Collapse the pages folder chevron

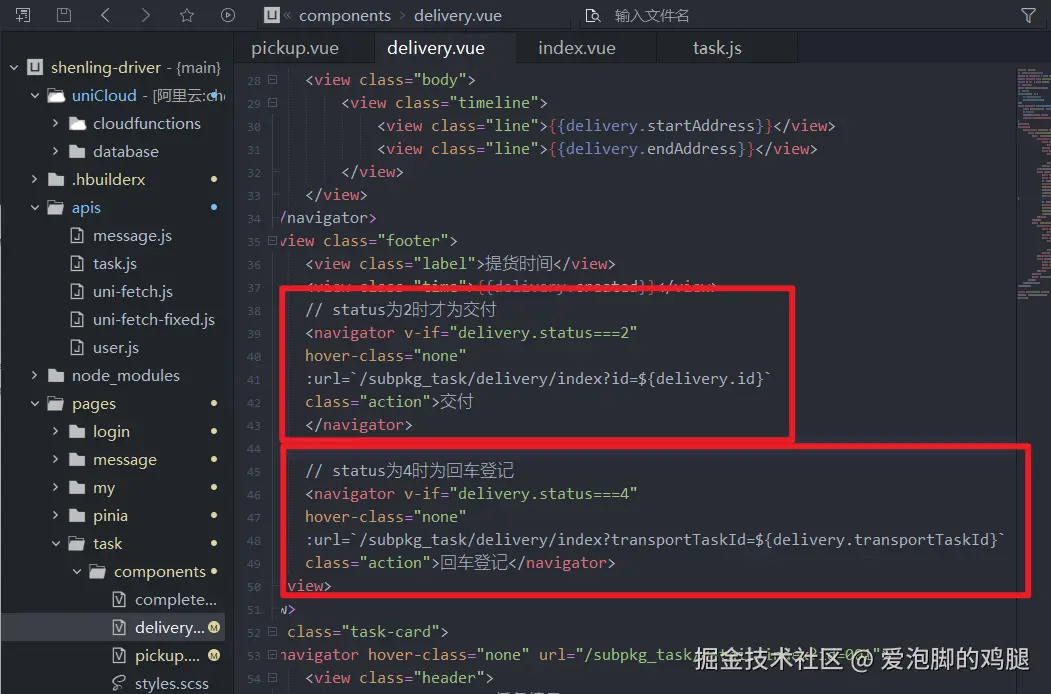point(35,404)
